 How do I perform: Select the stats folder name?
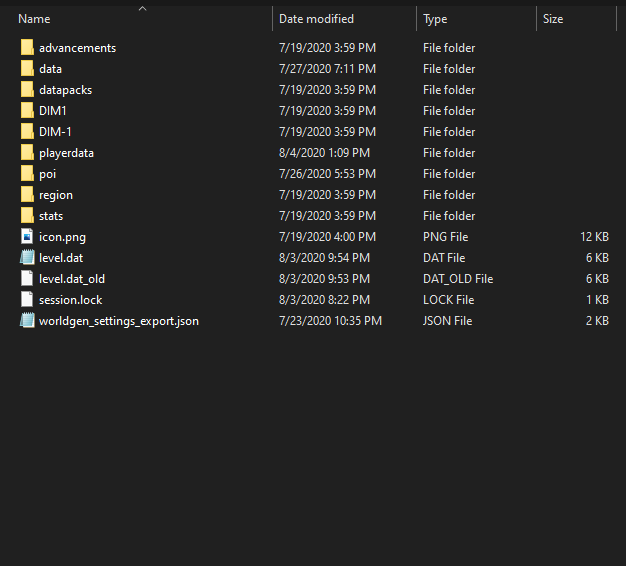pyautogui.click(x=51, y=216)
